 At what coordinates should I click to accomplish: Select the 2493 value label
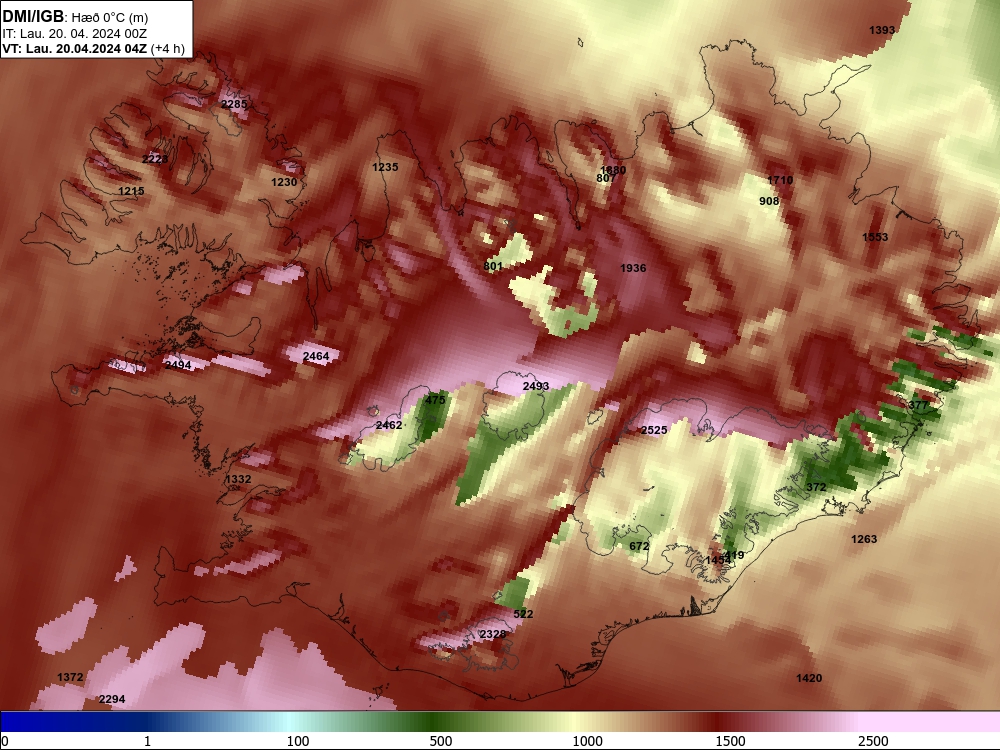point(536,386)
